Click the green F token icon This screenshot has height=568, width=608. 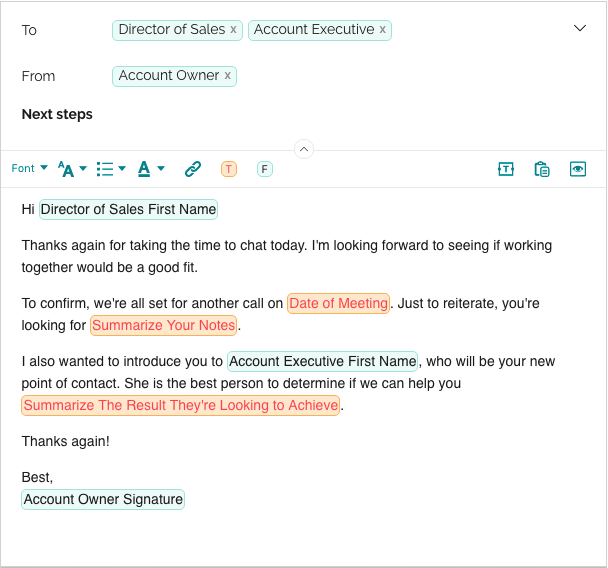click(265, 169)
